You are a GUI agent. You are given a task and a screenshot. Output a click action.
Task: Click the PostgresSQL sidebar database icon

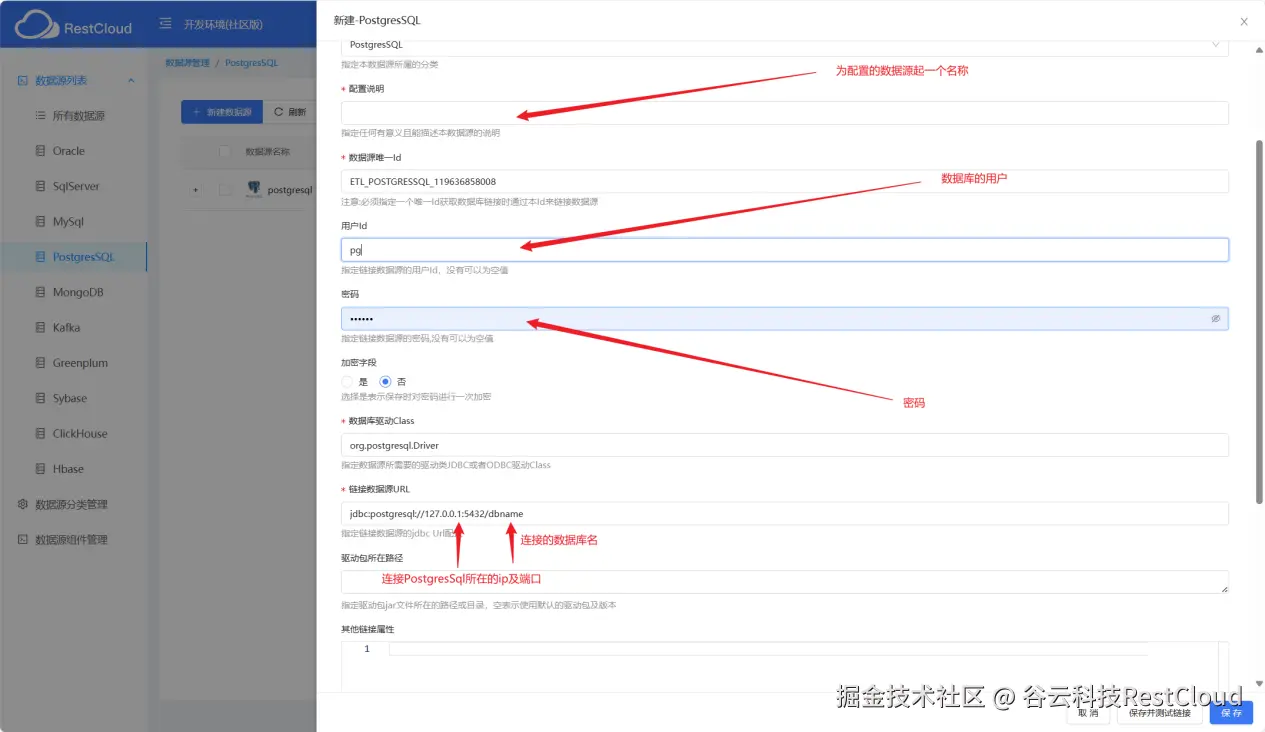click(x=40, y=257)
